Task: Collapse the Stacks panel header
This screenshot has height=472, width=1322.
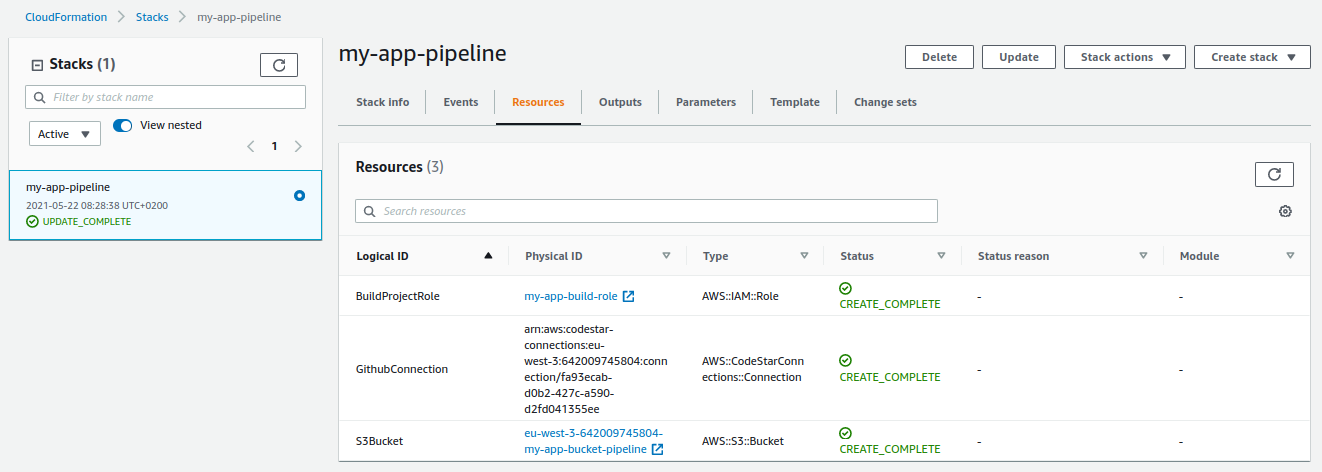Action: pos(38,65)
